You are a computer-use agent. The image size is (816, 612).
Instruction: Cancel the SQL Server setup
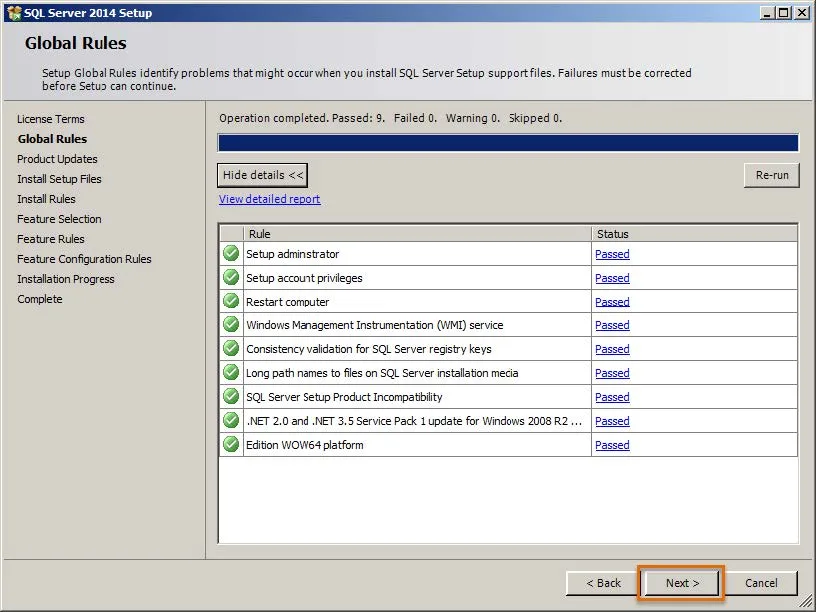[x=761, y=583]
